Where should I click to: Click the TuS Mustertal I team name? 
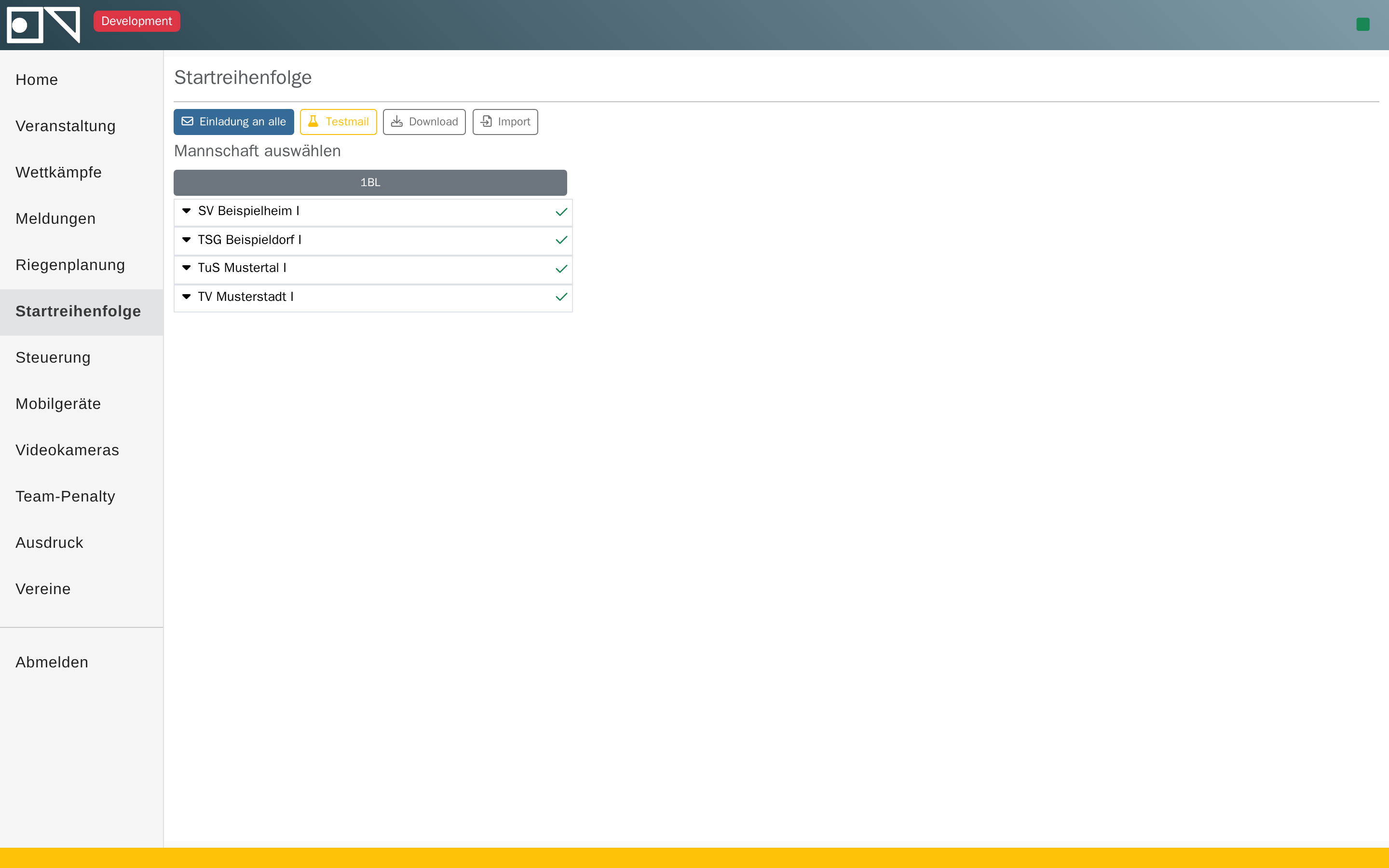pyautogui.click(x=242, y=268)
